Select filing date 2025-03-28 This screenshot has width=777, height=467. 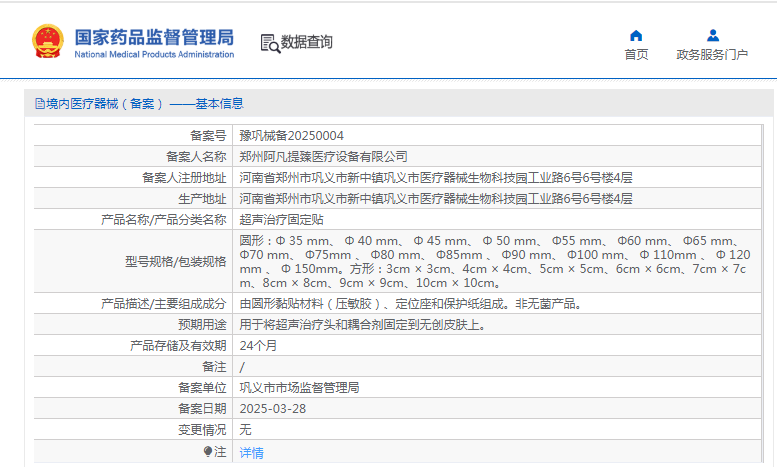[x=273, y=409]
